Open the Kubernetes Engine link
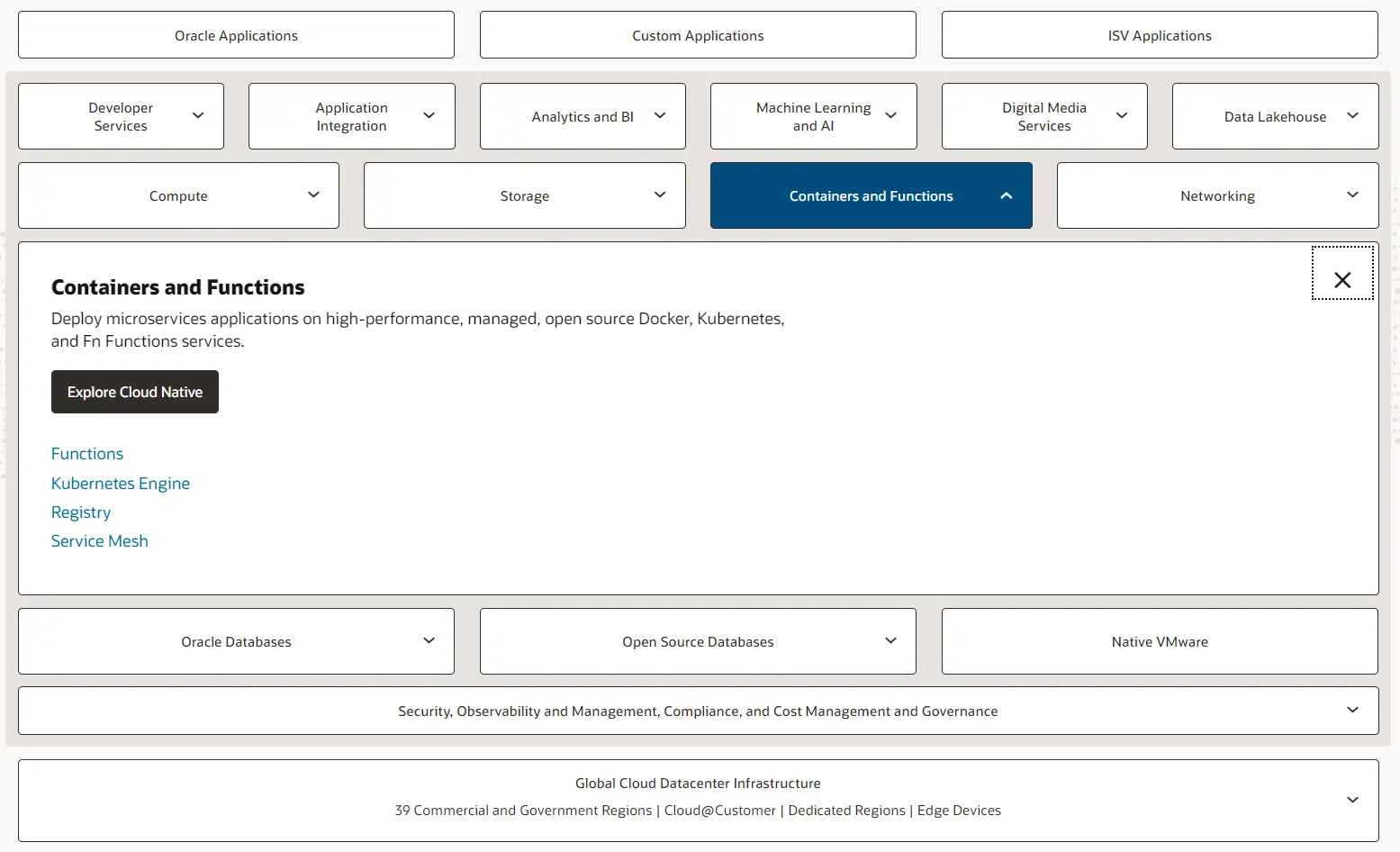The image size is (1400, 852). pos(121,484)
